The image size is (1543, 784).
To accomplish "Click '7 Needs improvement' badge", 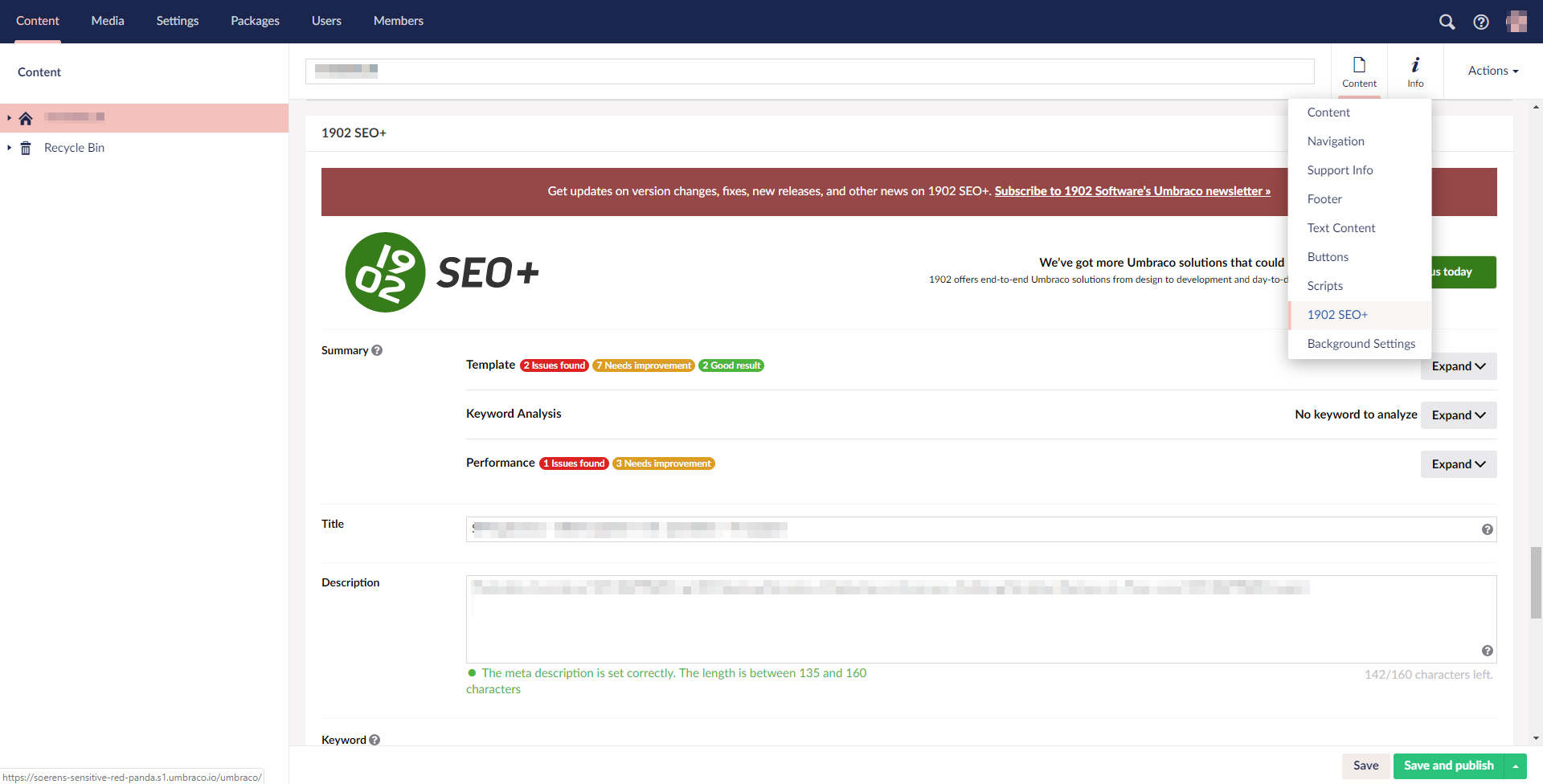I will point(644,365).
